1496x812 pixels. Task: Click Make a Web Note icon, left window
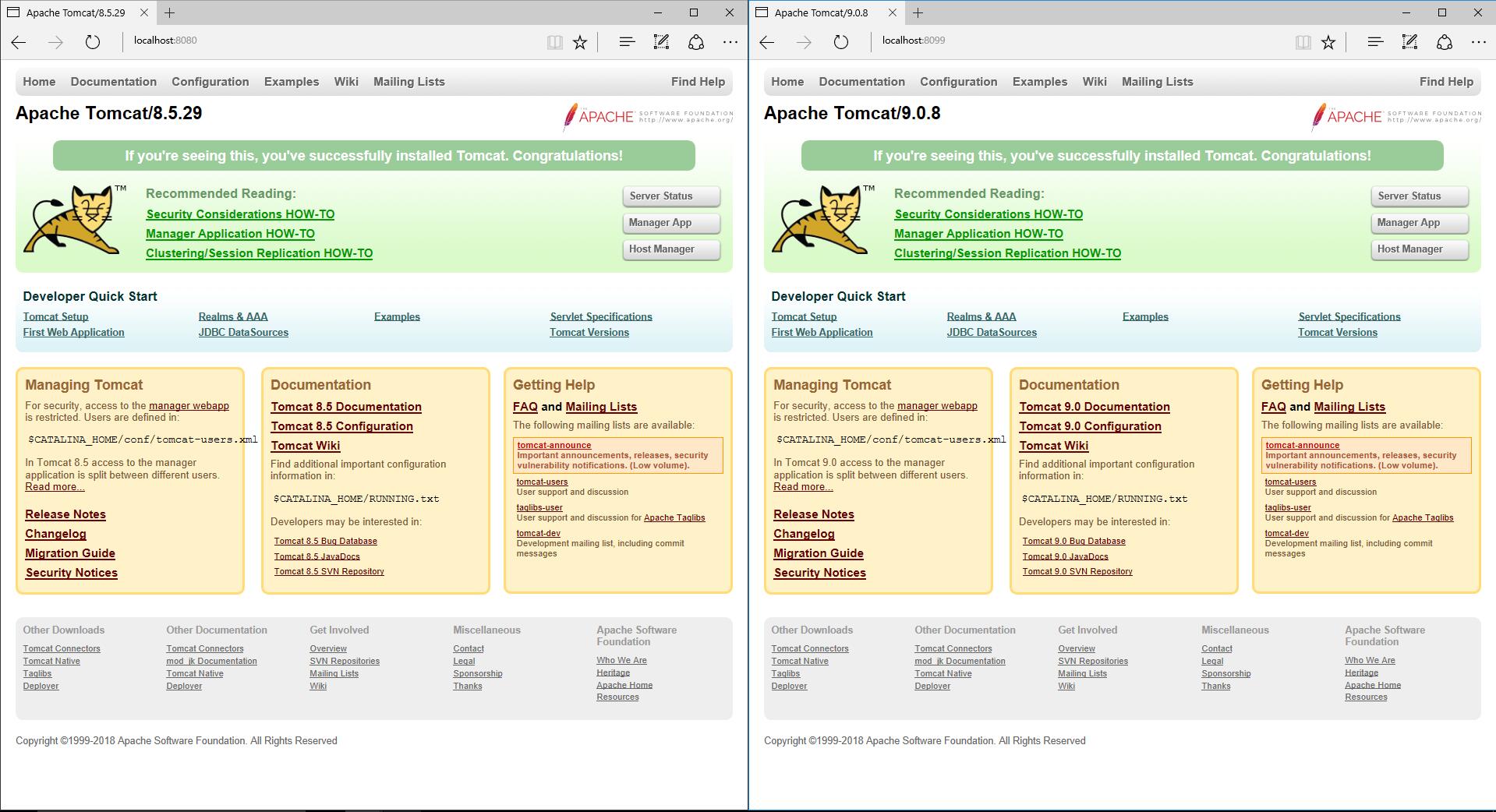pos(661,42)
